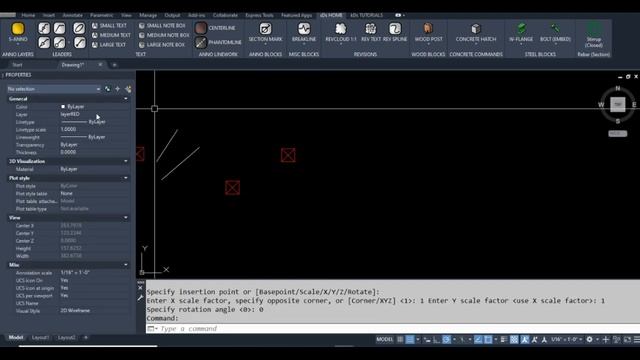Toggle ortho mode in status bar

point(437,340)
